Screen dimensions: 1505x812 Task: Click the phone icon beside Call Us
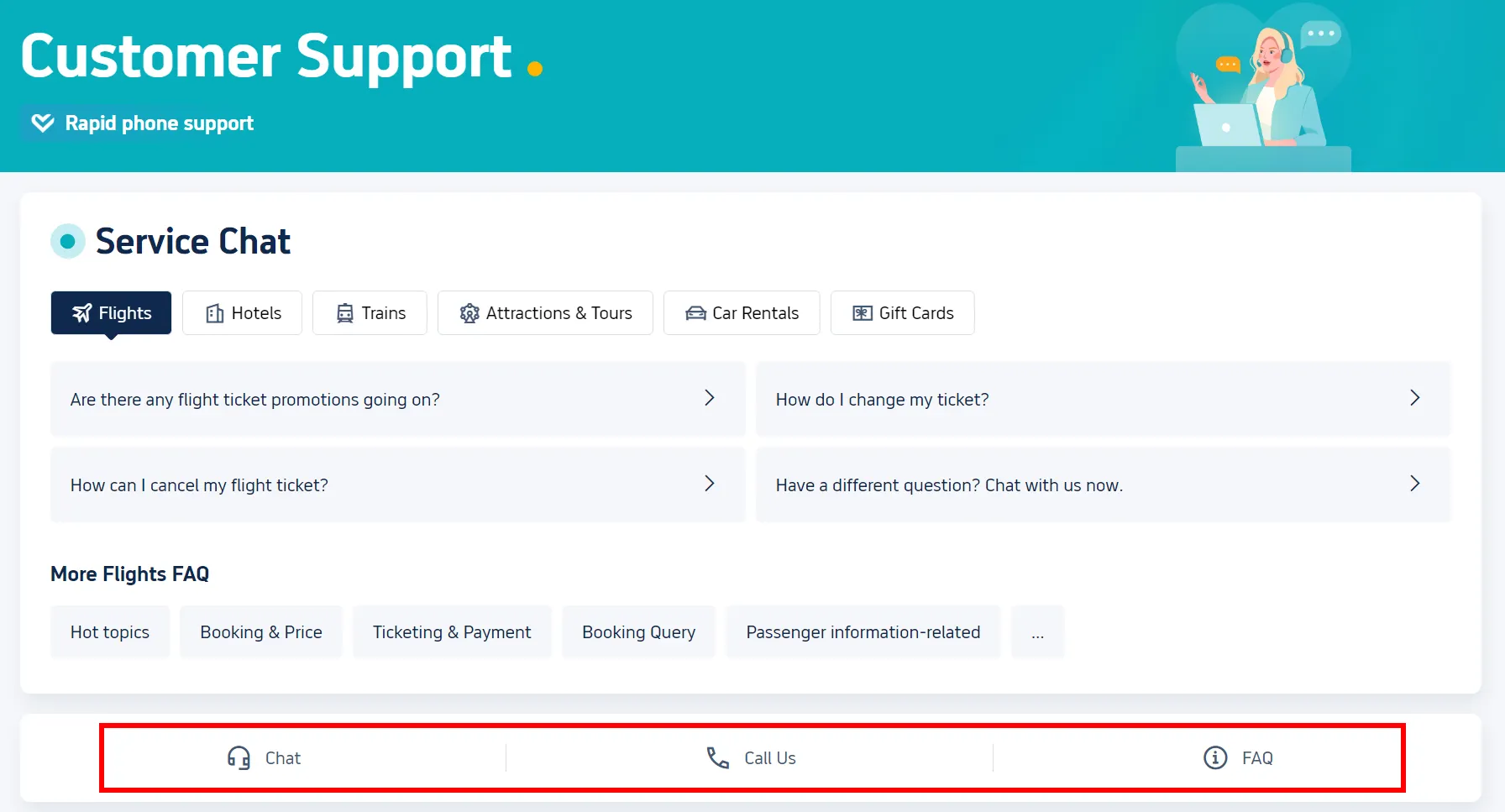click(717, 758)
